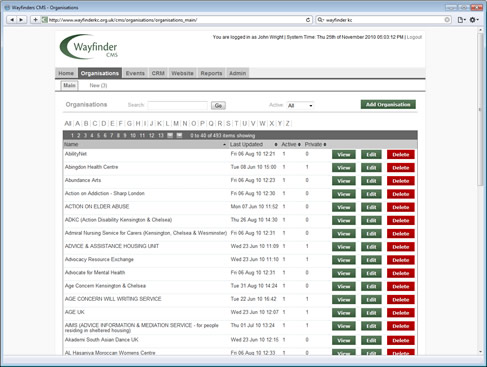Sort by Private column arrows
The width and height of the screenshot is (487, 367).
(x=325, y=145)
